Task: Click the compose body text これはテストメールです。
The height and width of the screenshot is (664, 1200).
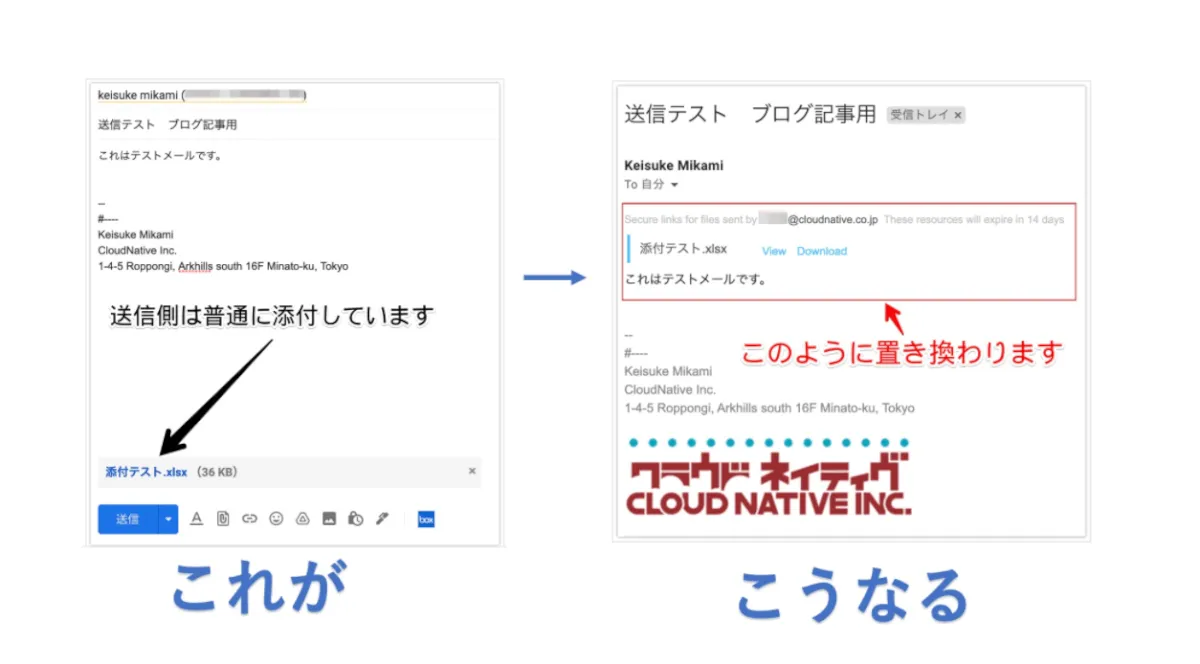Action: pyautogui.click(x=160, y=155)
